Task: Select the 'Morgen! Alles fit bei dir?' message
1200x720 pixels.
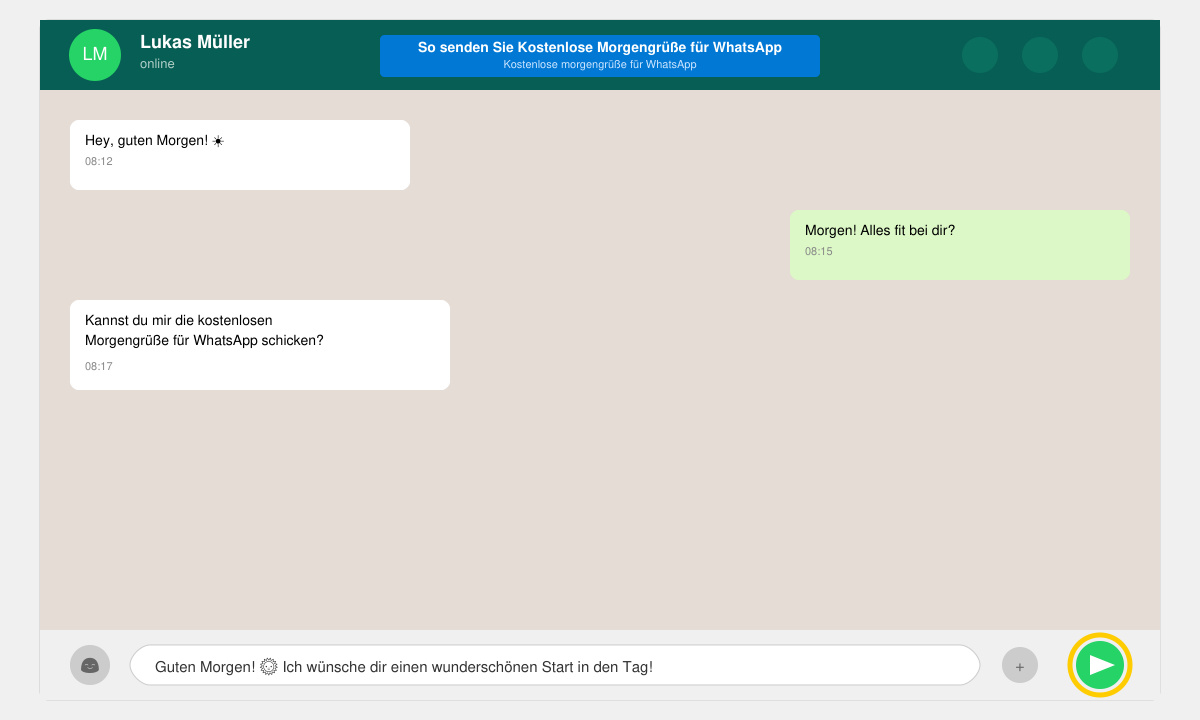Action: coord(960,245)
